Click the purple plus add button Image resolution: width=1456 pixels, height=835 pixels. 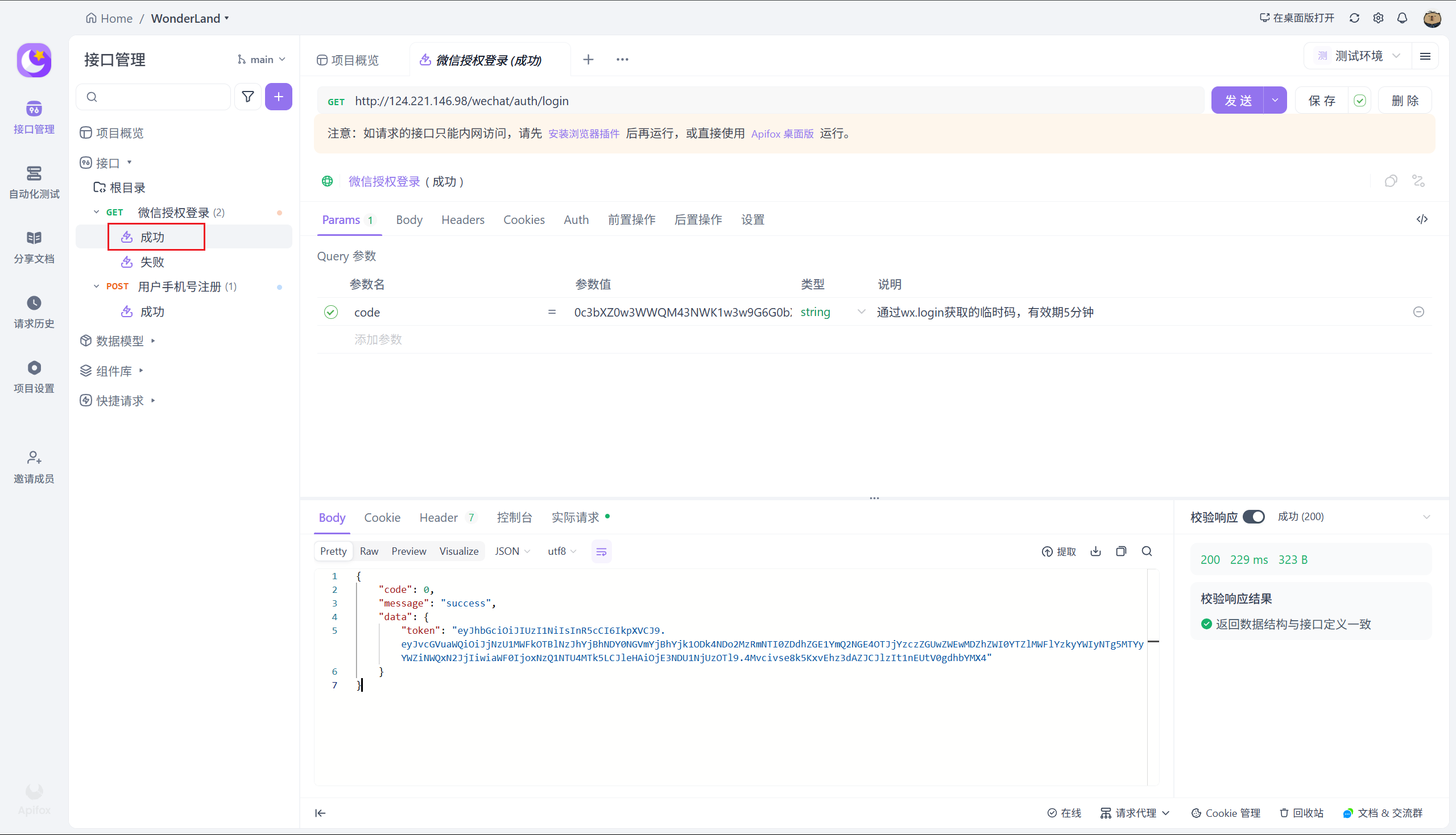tap(278, 97)
